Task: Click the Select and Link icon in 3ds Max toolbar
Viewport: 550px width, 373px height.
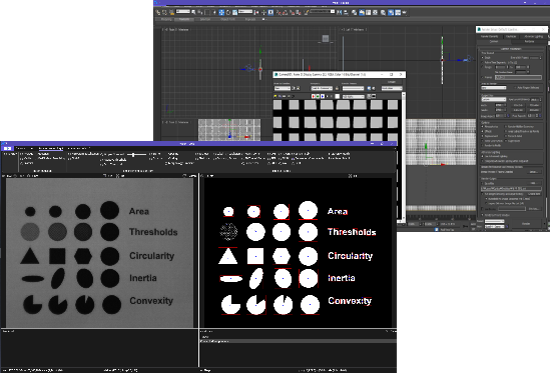Action: [x=158, y=12]
